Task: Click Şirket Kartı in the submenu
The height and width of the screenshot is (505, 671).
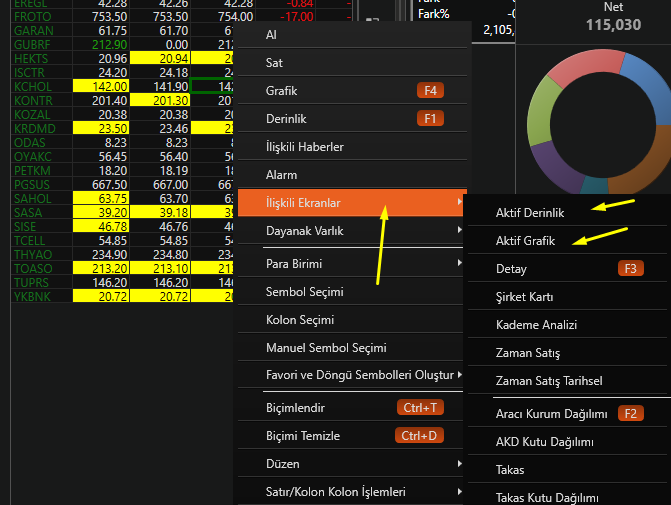Action: coord(524,297)
